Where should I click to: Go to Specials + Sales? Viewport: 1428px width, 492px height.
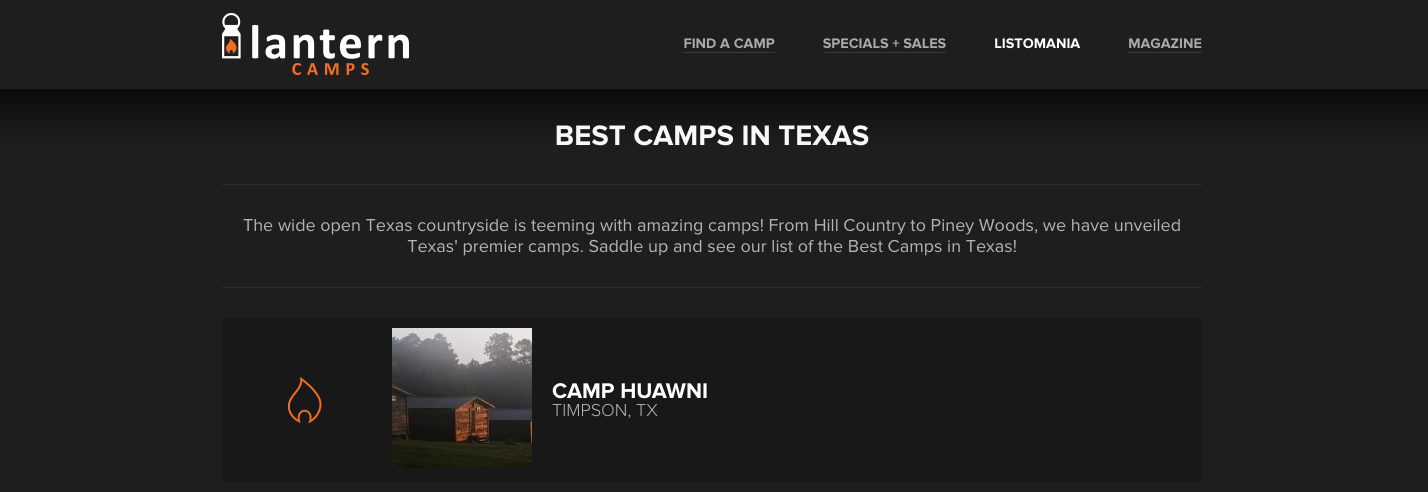click(884, 43)
